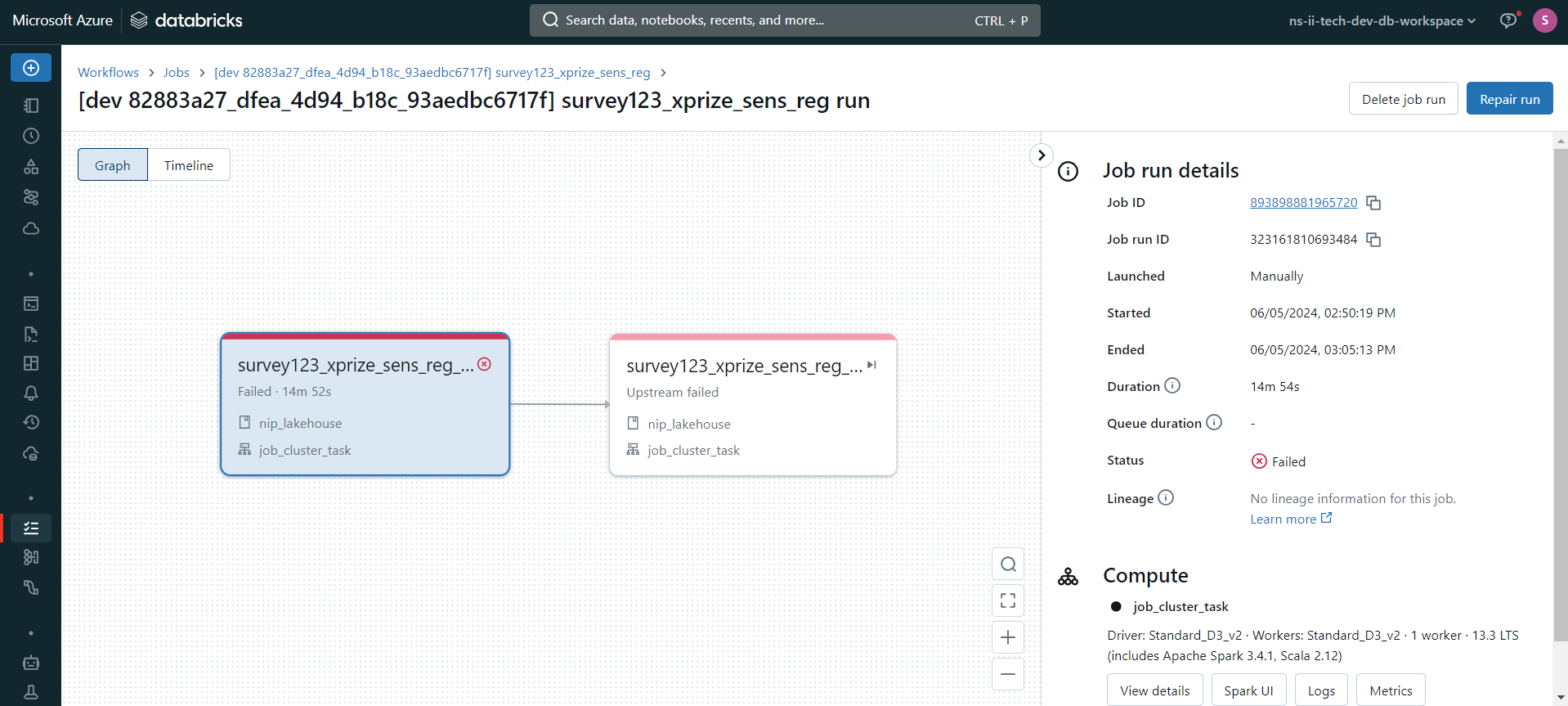Viewport: 1568px width, 706px height.
Task: Open Experiments flask icon in sidebar
Action: 31,692
